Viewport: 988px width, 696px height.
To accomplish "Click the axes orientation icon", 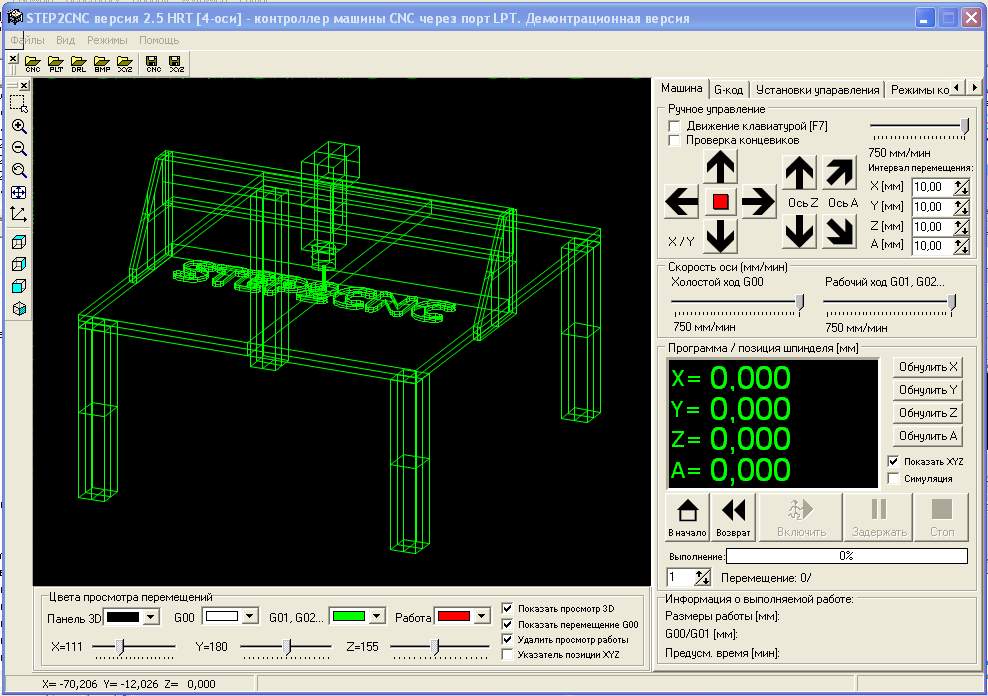I will (x=19, y=215).
